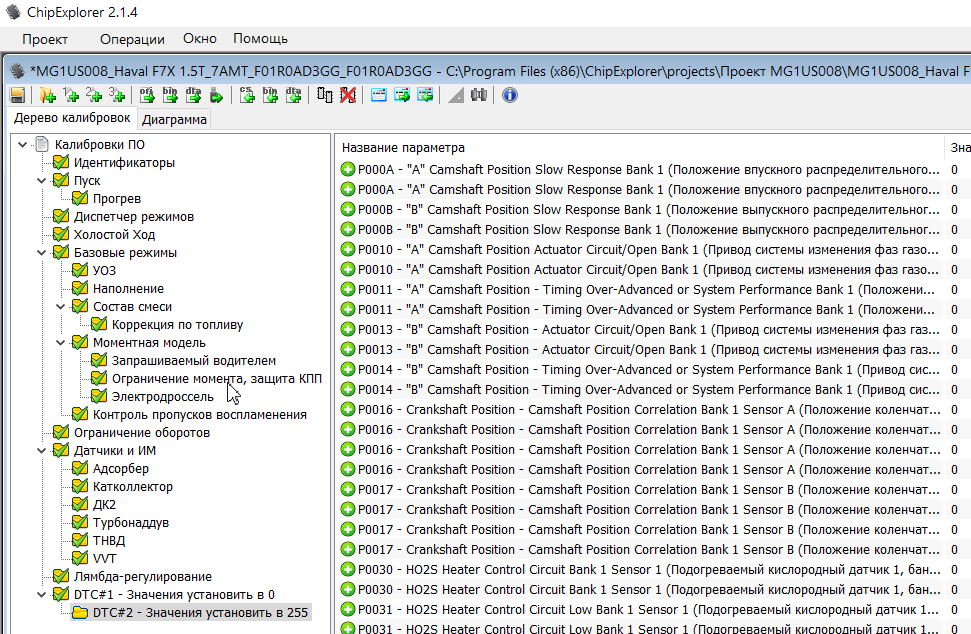Click the 'cs' import toolbar icon
Screen dimensions: 971x634
click(246, 95)
